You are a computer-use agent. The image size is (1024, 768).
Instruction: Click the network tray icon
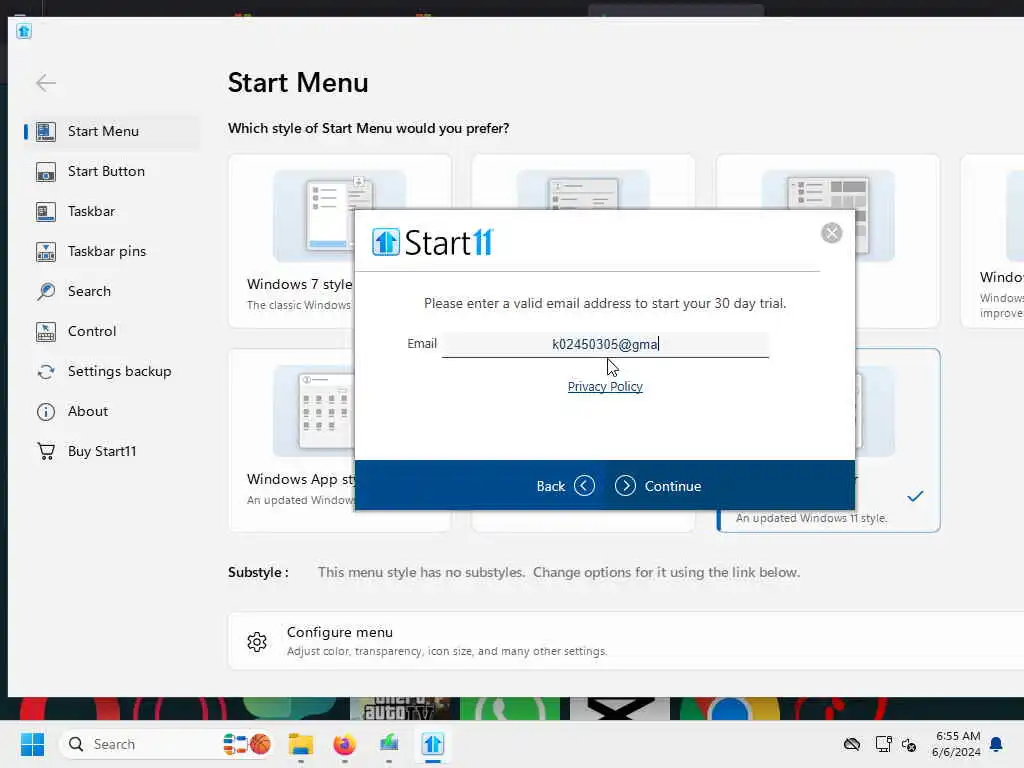point(884,744)
